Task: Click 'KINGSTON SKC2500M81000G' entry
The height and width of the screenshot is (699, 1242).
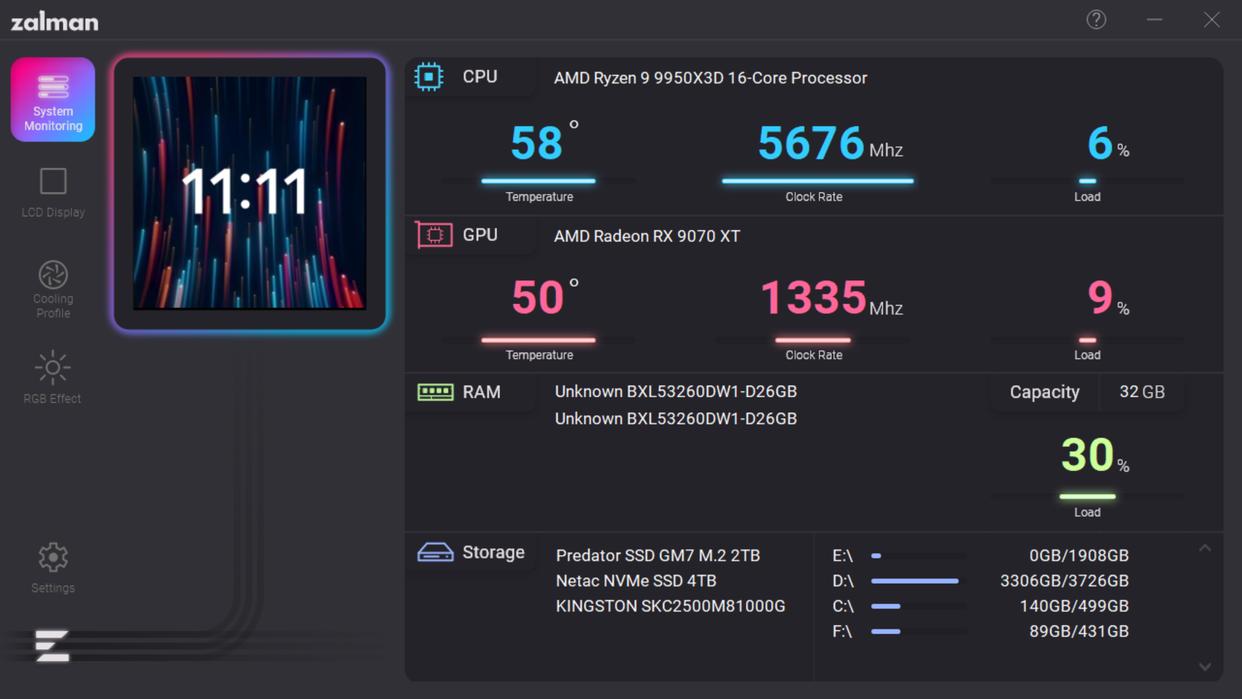Action: tap(671, 606)
